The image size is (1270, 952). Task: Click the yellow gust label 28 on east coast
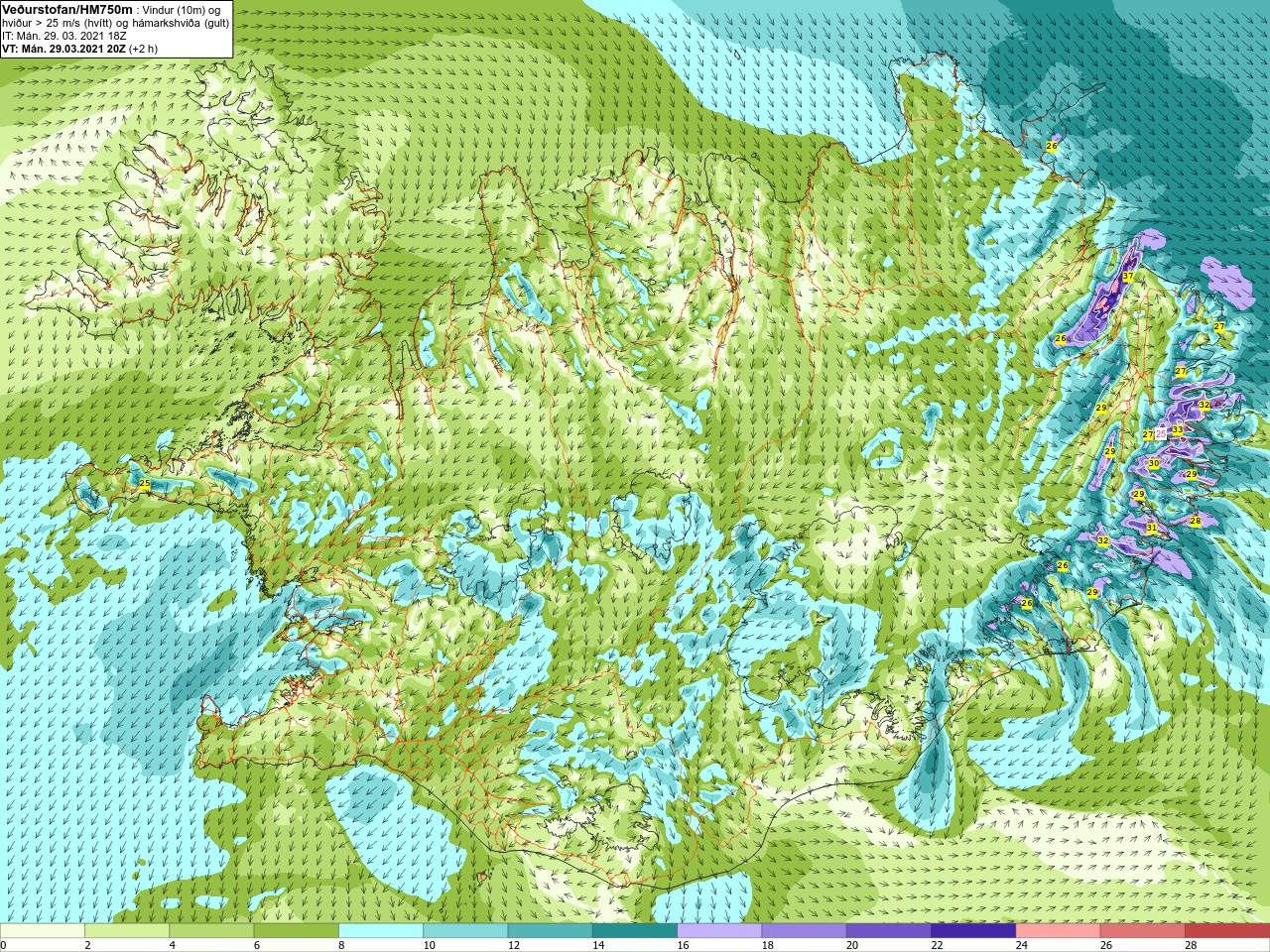1195,521
